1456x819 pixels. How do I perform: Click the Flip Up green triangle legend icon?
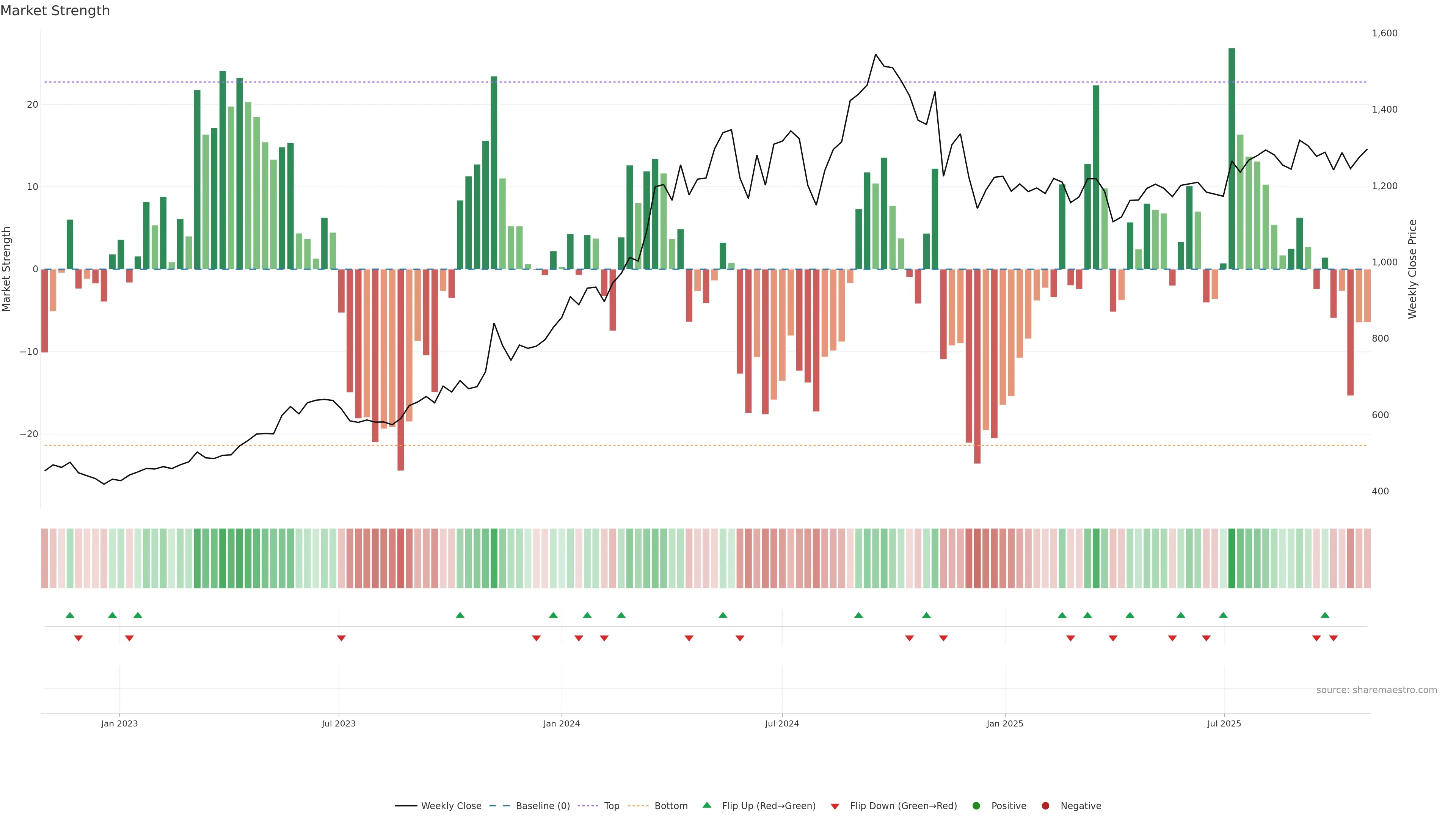point(706,805)
